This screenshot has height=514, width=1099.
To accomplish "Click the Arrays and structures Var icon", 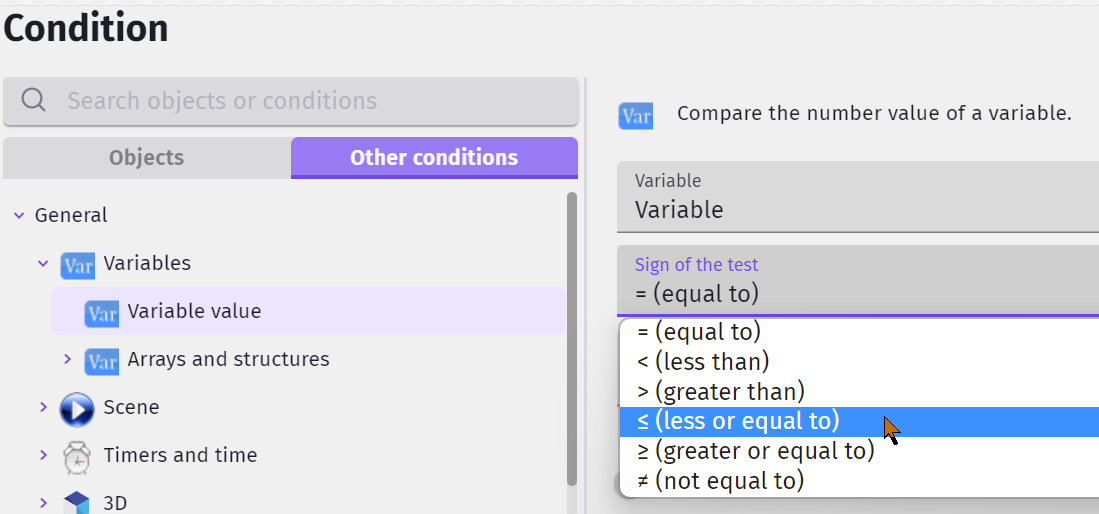I will 102,362.
